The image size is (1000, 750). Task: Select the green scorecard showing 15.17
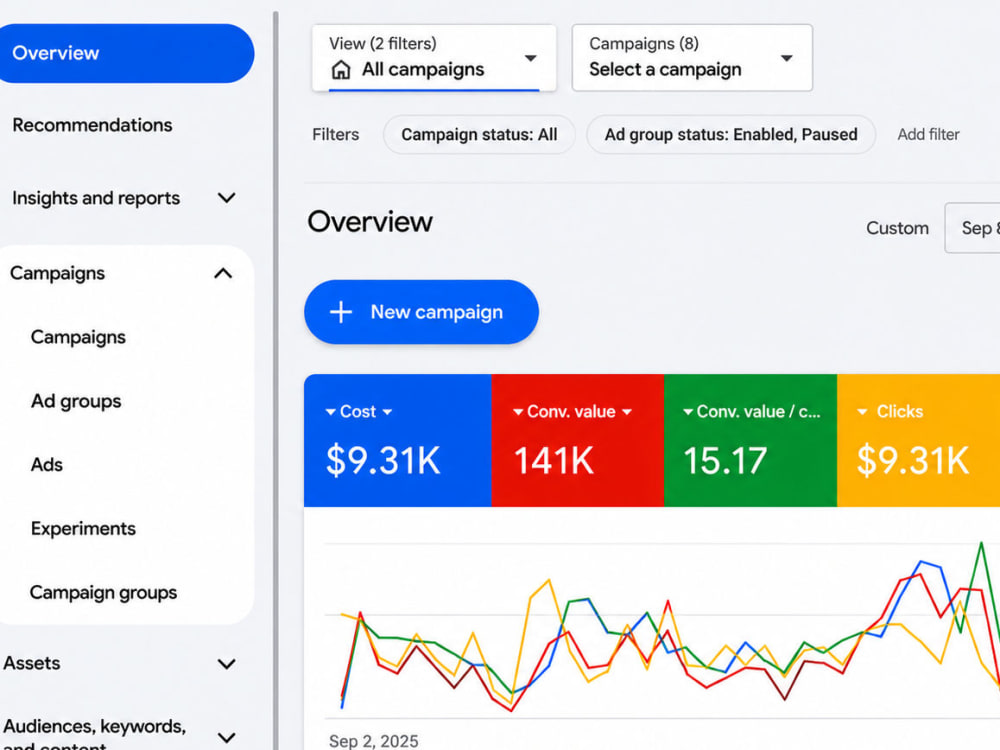coord(751,441)
